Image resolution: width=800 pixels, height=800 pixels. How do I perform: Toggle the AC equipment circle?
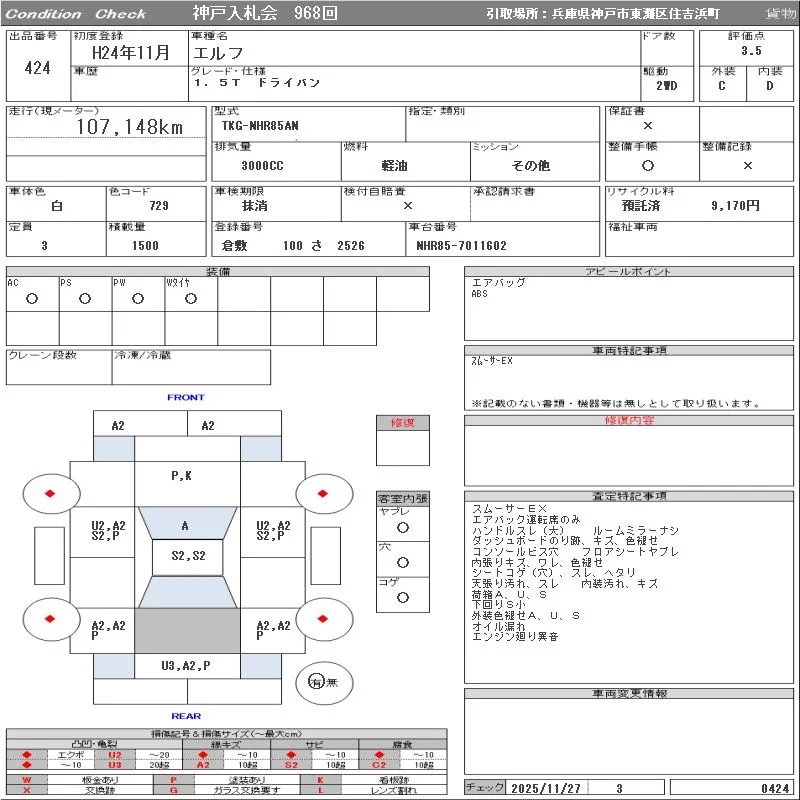[x=32, y=298]
